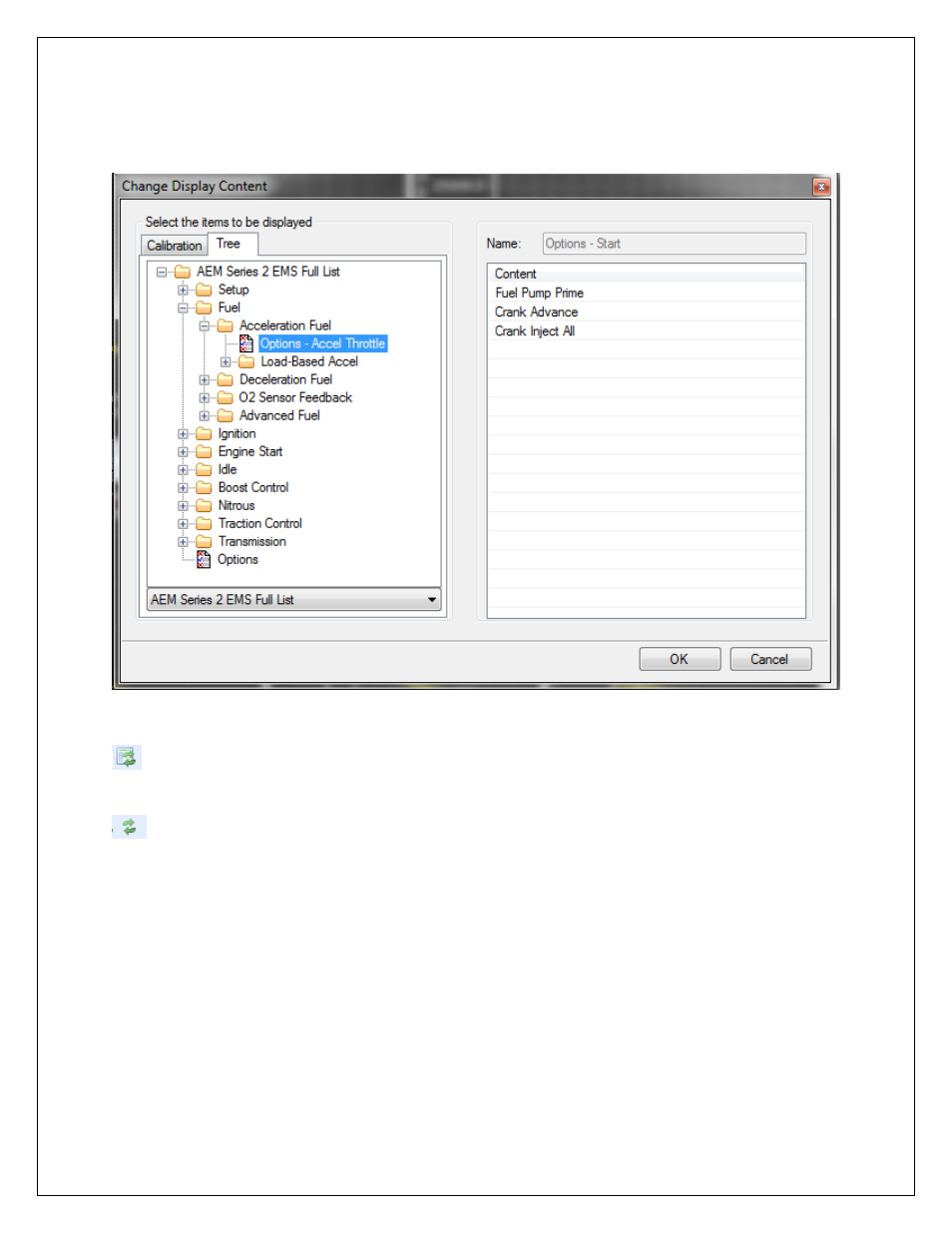Click the Boost Control folder icon

204,487
